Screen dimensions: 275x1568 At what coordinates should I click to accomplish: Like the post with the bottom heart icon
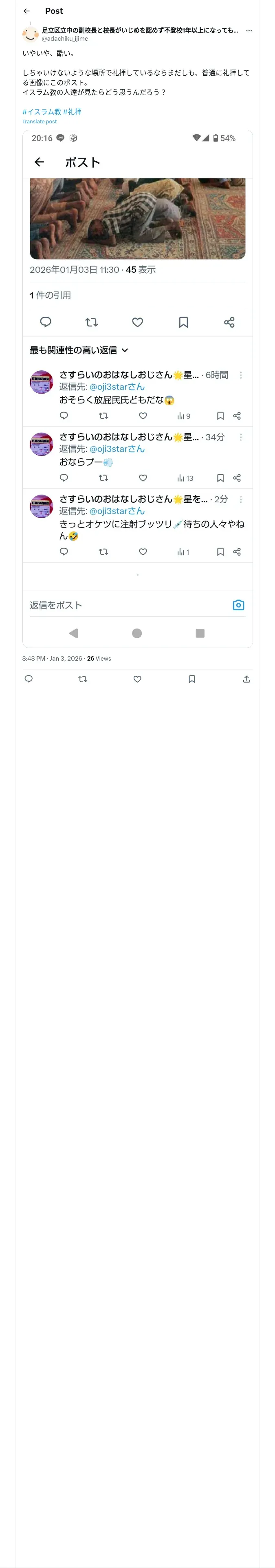click(x=137, y=679)
